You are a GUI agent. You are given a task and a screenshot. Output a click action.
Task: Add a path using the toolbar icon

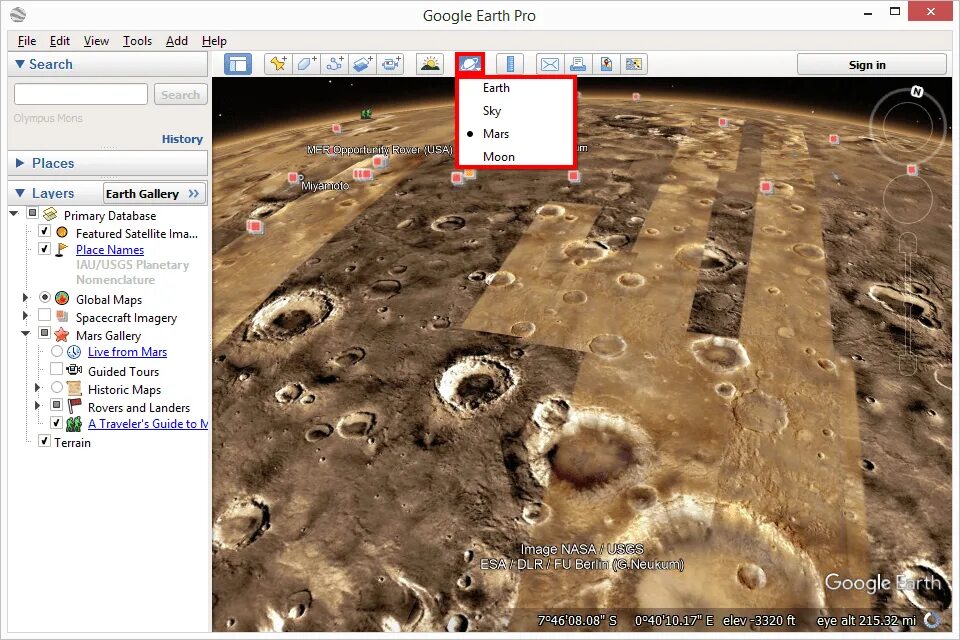(334, 64)
